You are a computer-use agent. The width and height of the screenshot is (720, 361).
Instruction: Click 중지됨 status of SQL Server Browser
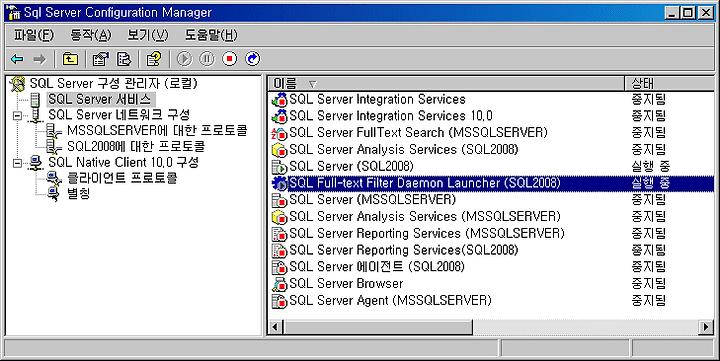[648, 283]
